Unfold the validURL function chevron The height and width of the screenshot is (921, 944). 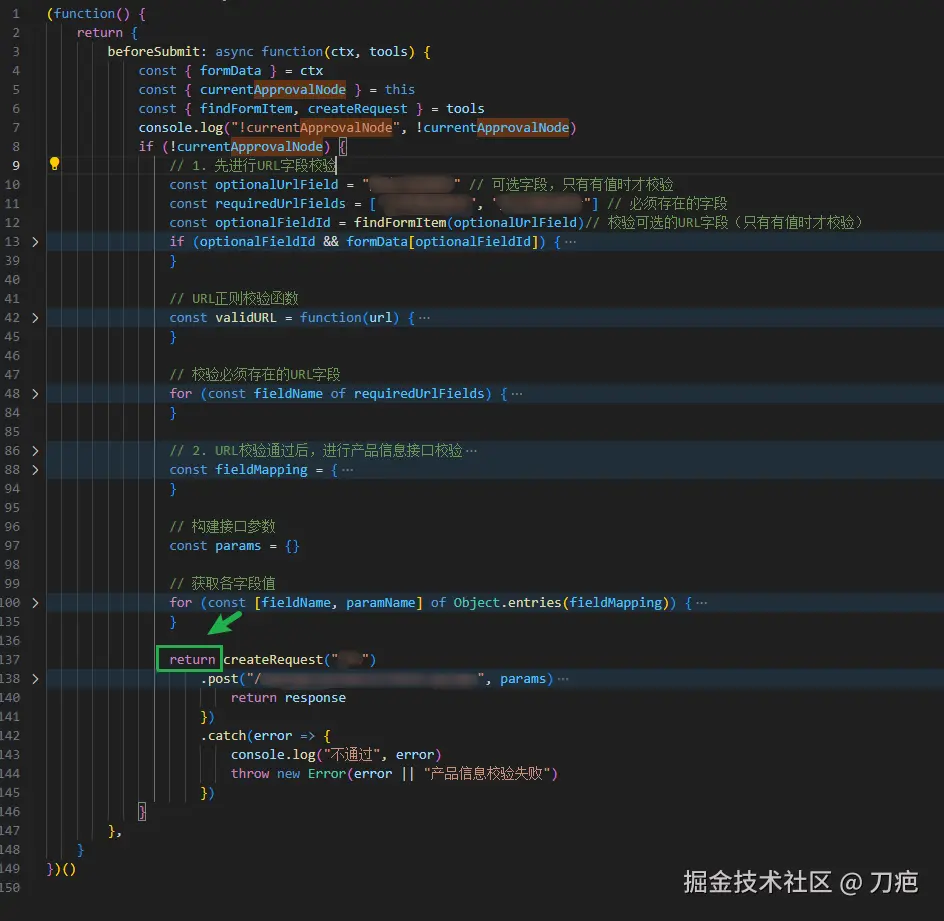[36, 318]
